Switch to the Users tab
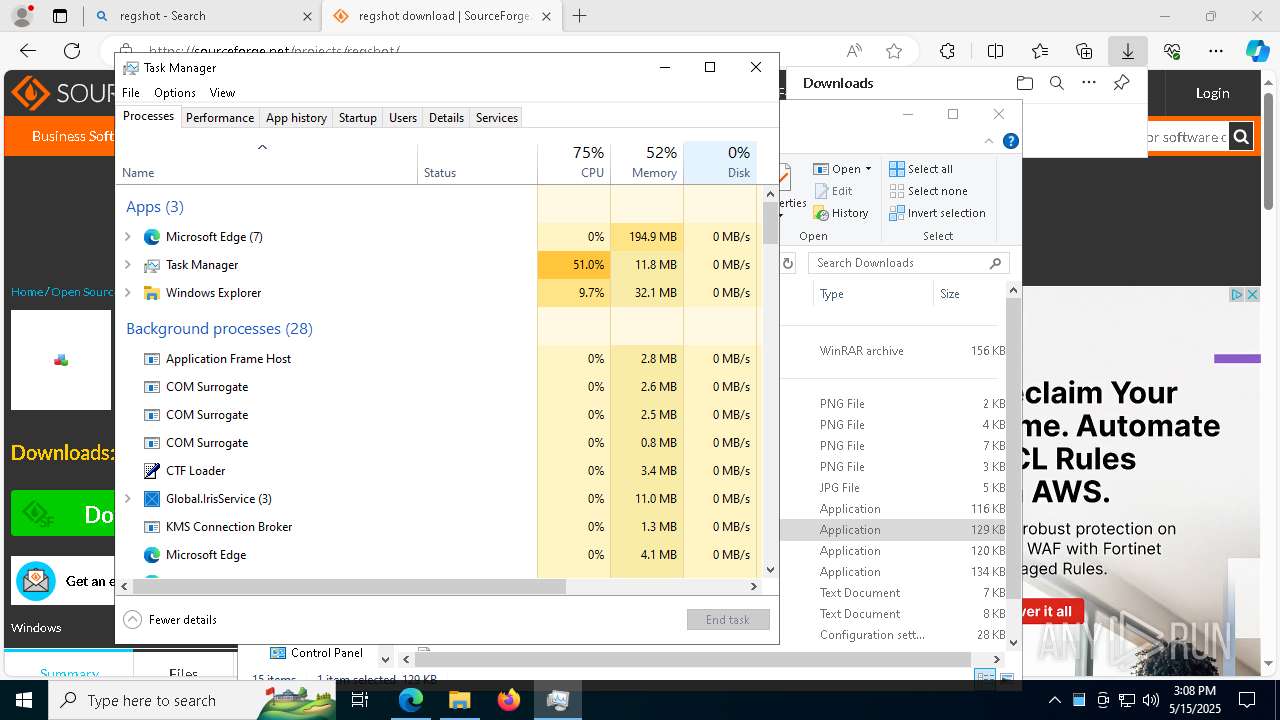The width and height of the screenshot is (1280, 720). pyautogui.click(x=403, y=117)
